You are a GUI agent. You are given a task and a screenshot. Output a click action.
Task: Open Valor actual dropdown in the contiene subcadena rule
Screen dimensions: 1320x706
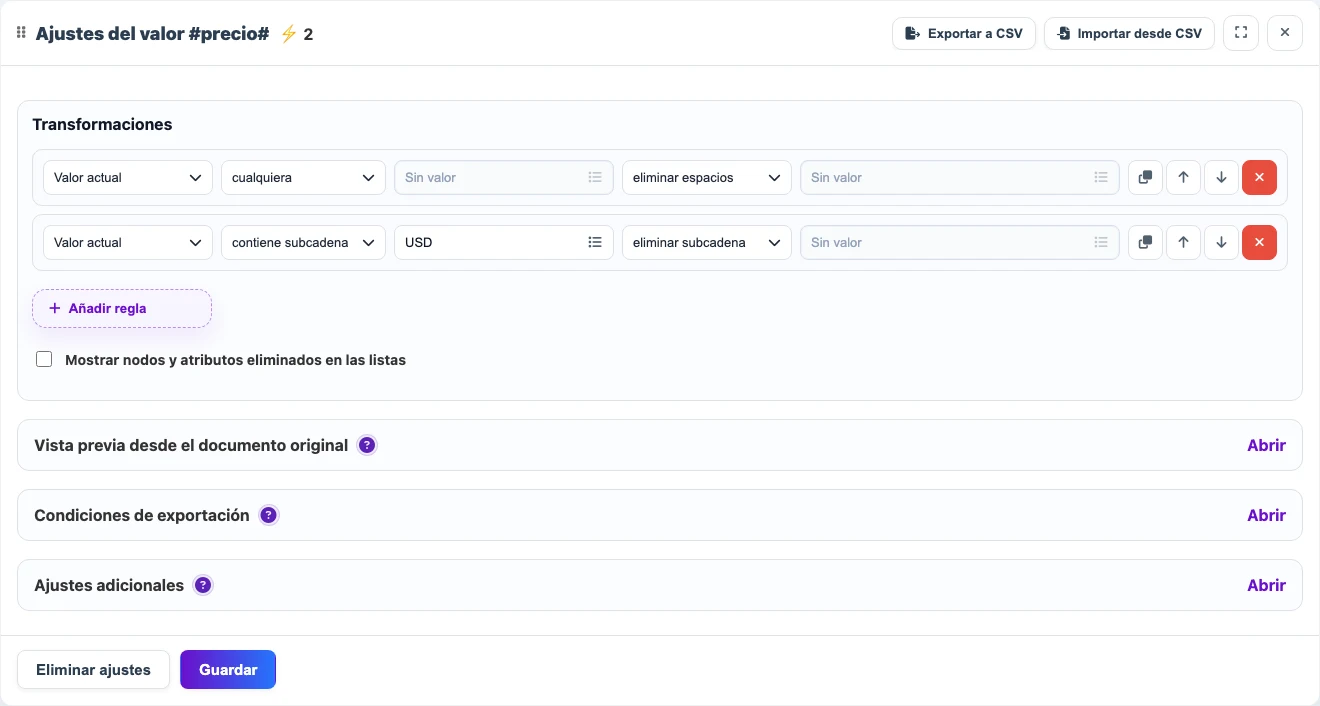[x=128, y=242]
